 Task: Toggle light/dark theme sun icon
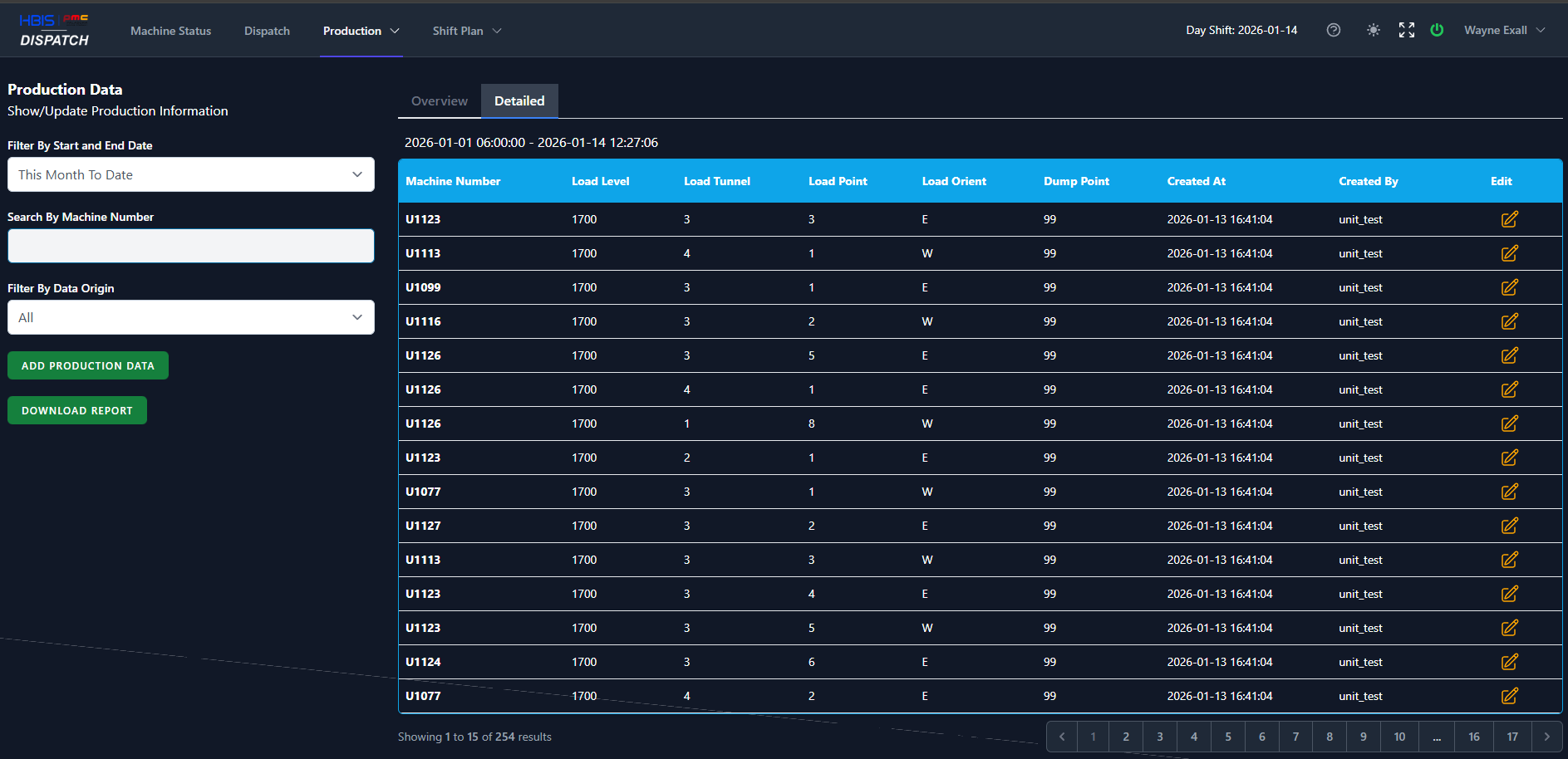pyautogui.click(x=1374, y=30)
